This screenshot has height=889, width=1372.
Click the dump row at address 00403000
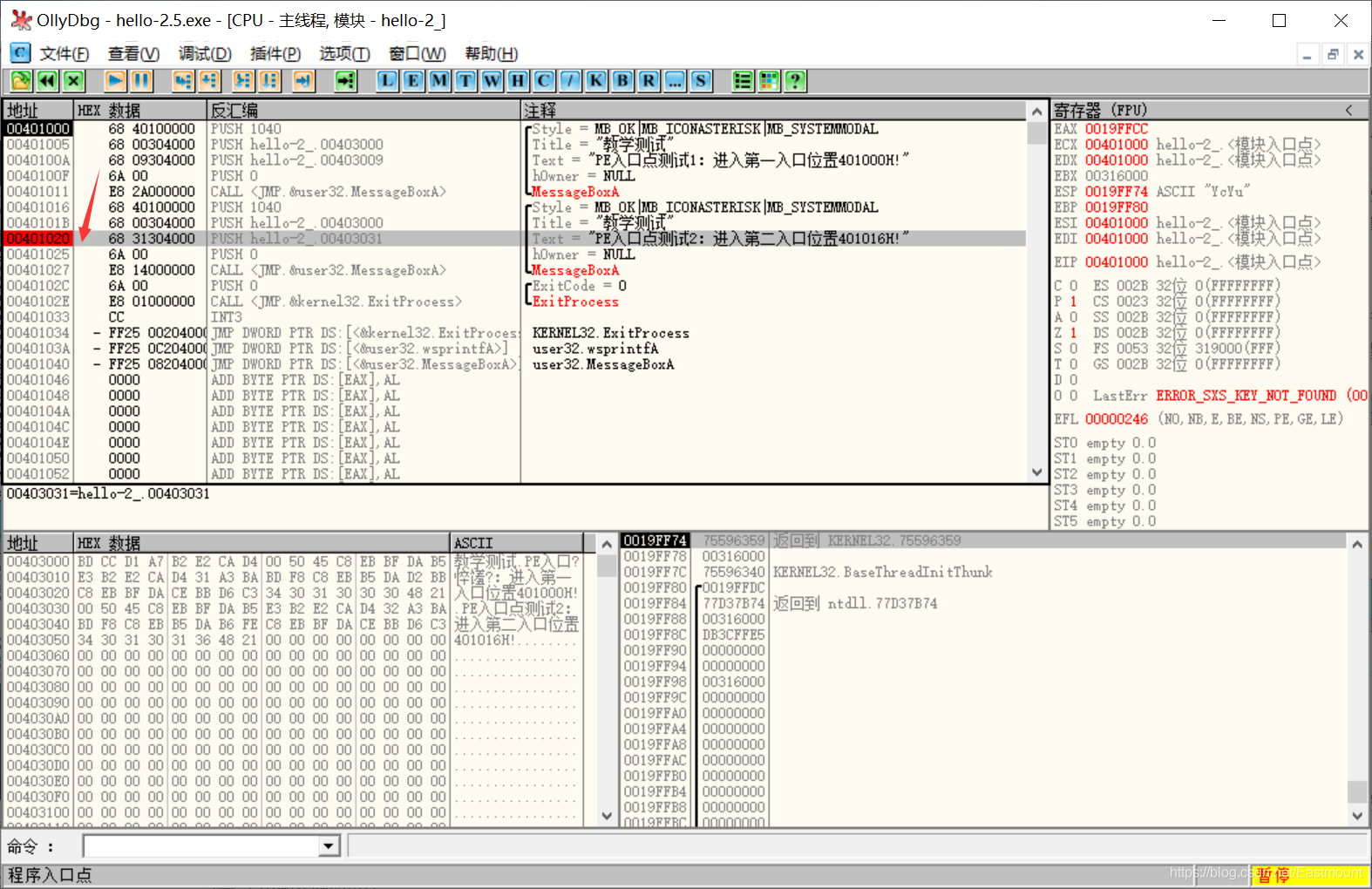point(293,562)
